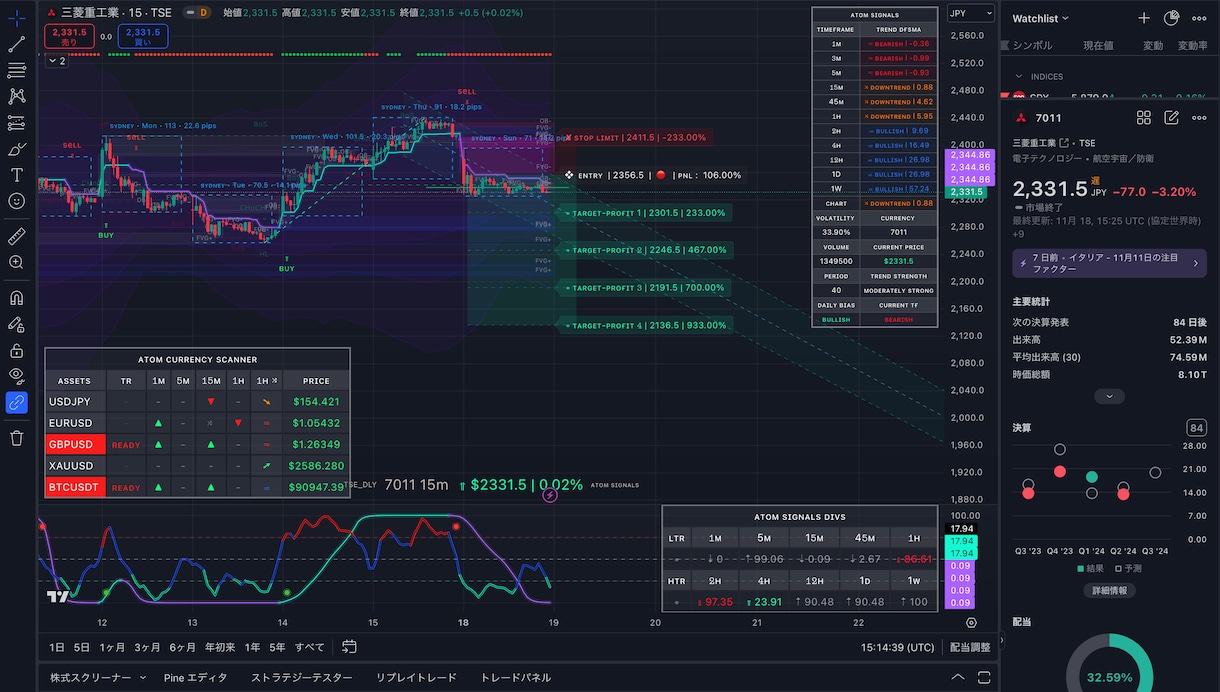Activate the zoom in tool
The width and height of the screenshot is (1220, 692).
(x=16, y=262)
